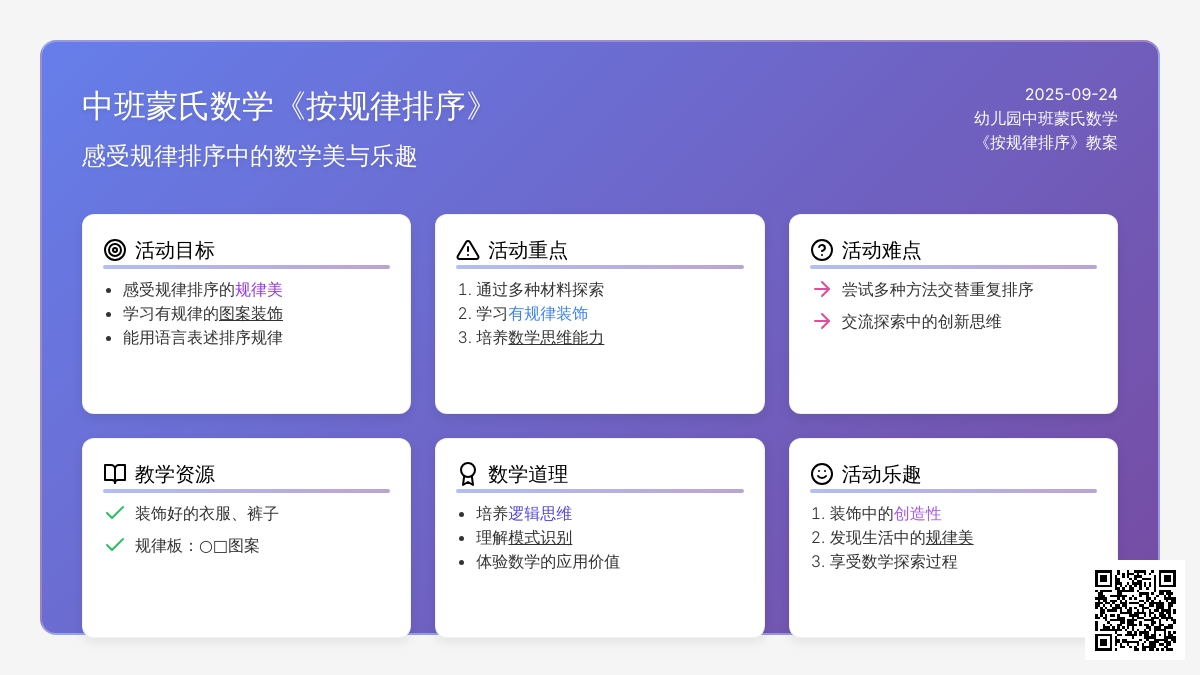Click the underlined 数学思维能力 text
Image resolution: width=1200 pixels, height=675 pixels.
556,338
